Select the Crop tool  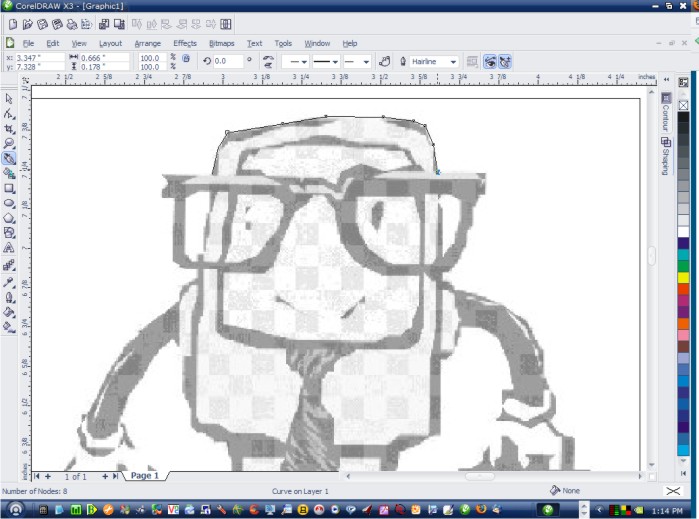coord(9,129)
